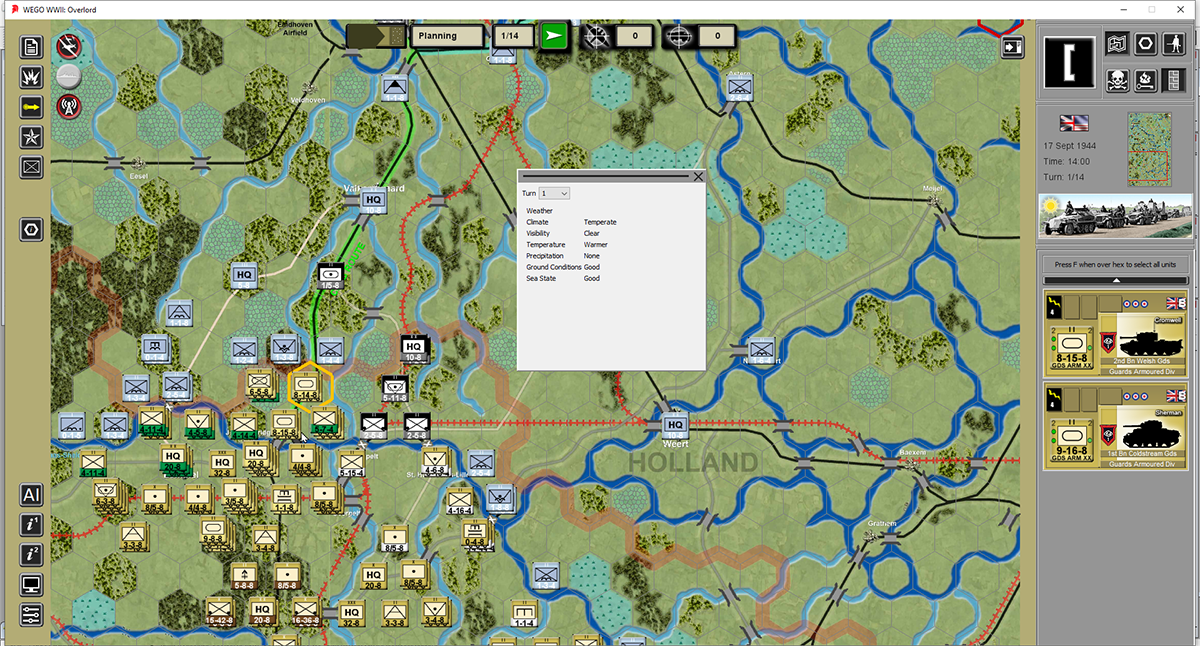Viewport: 1200px width, 646px height.
Task: Click the star icon in left toolbar
Action: point(31,136)
